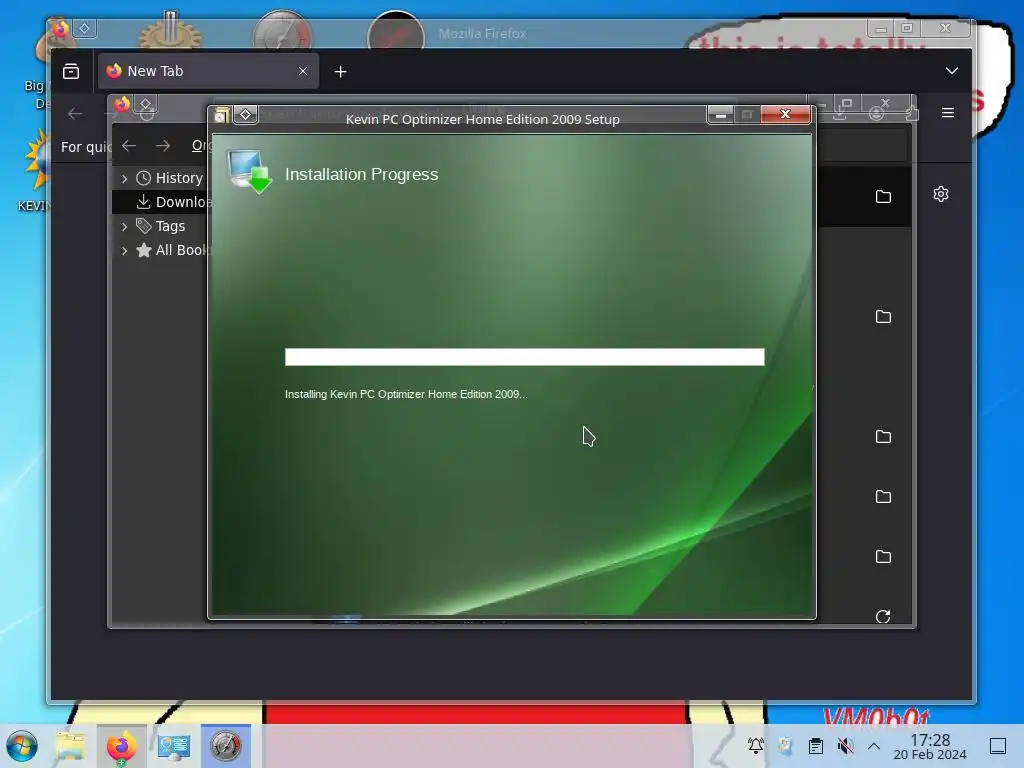The image size is (1024, 768).
Task: Toggle Firefox window pin diamond button
Action: pyautogui.click(x=85, y=28)
